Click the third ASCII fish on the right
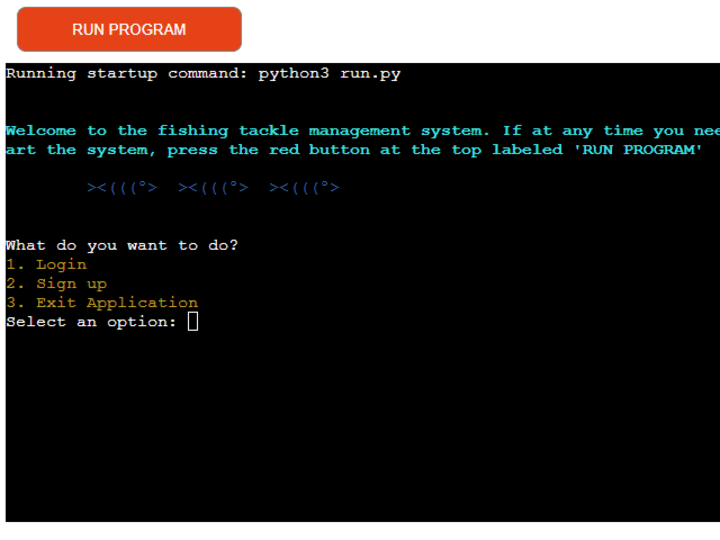The width and height of the screenshot is (720, 540). point(304,187)
